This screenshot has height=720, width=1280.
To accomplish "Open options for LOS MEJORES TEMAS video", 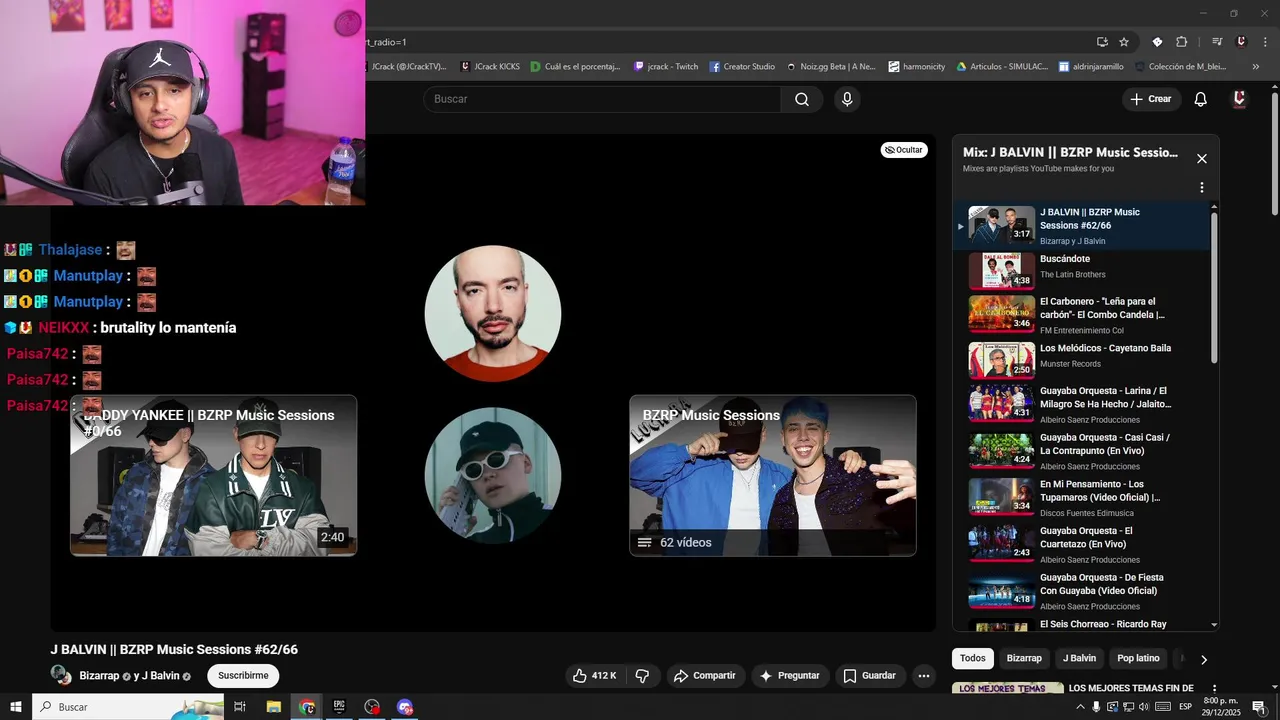I will pyautogui.click(x=1214, y=689).
